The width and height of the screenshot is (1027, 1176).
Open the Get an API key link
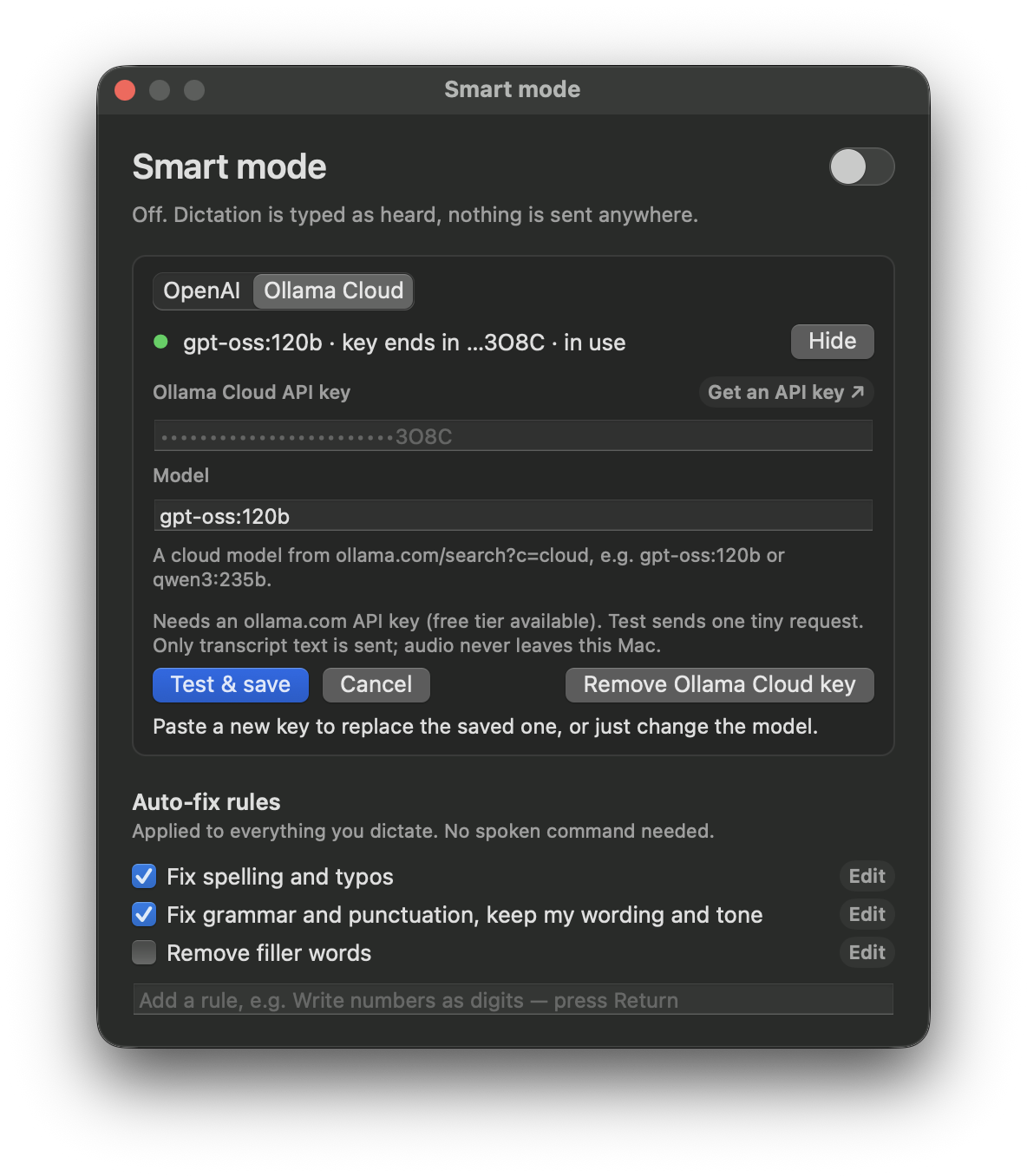tap(786, 392)
